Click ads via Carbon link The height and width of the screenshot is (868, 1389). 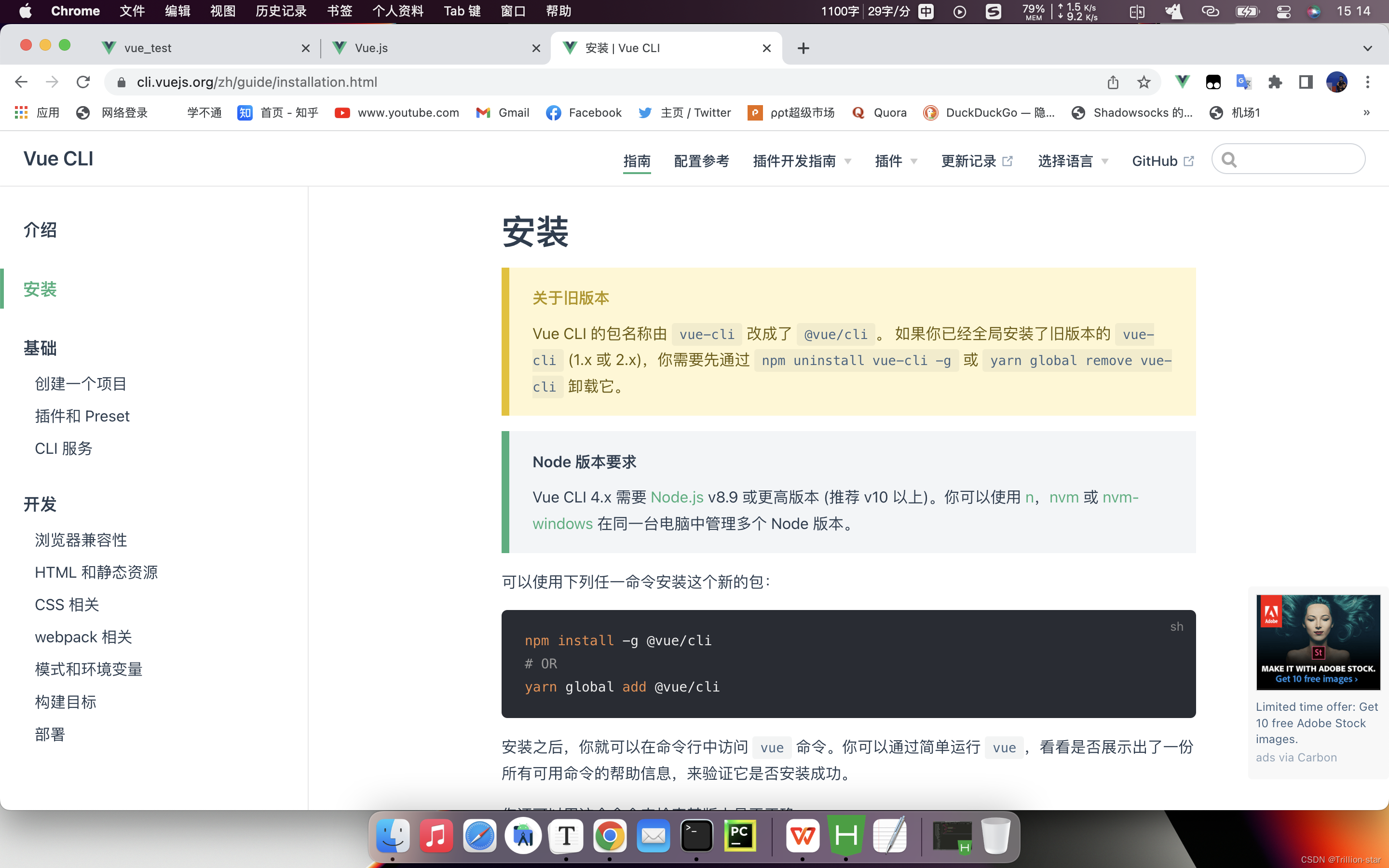pos(1296,757)
